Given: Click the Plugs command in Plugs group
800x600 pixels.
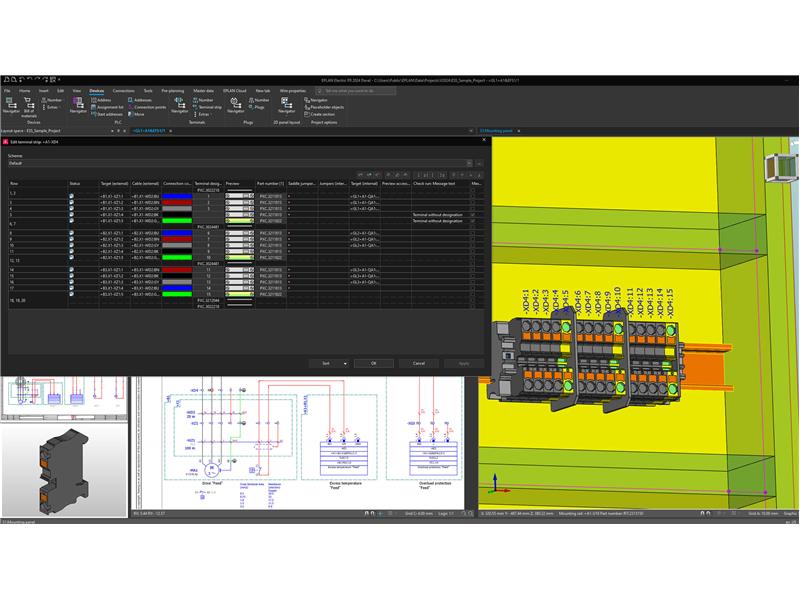Looking at the screenshot, I should (x=257, y=107).
